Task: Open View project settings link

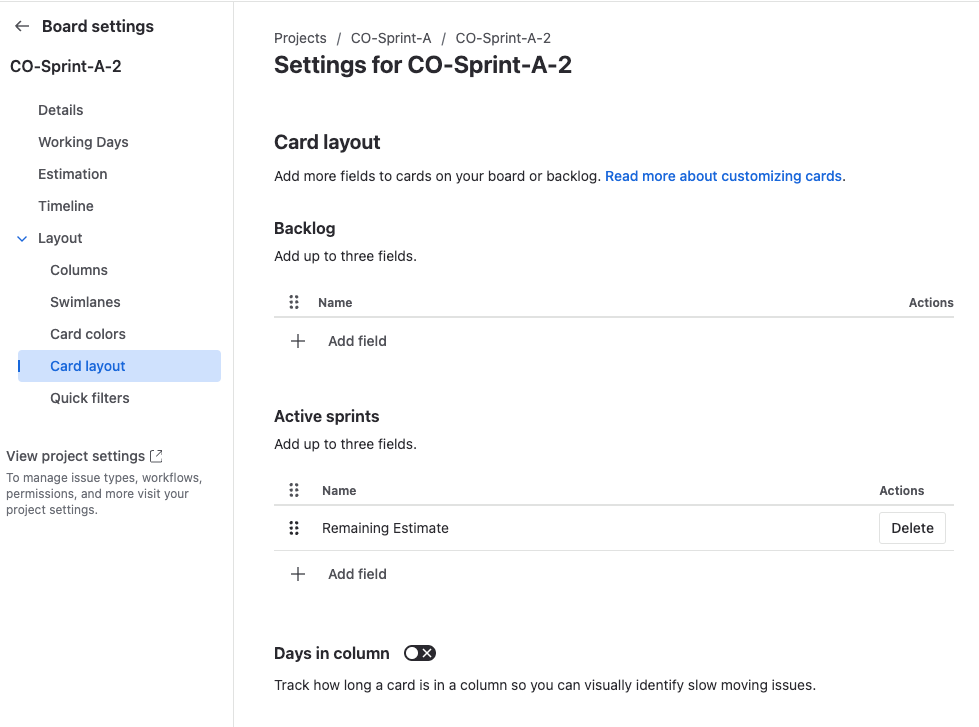Action: 76,456
